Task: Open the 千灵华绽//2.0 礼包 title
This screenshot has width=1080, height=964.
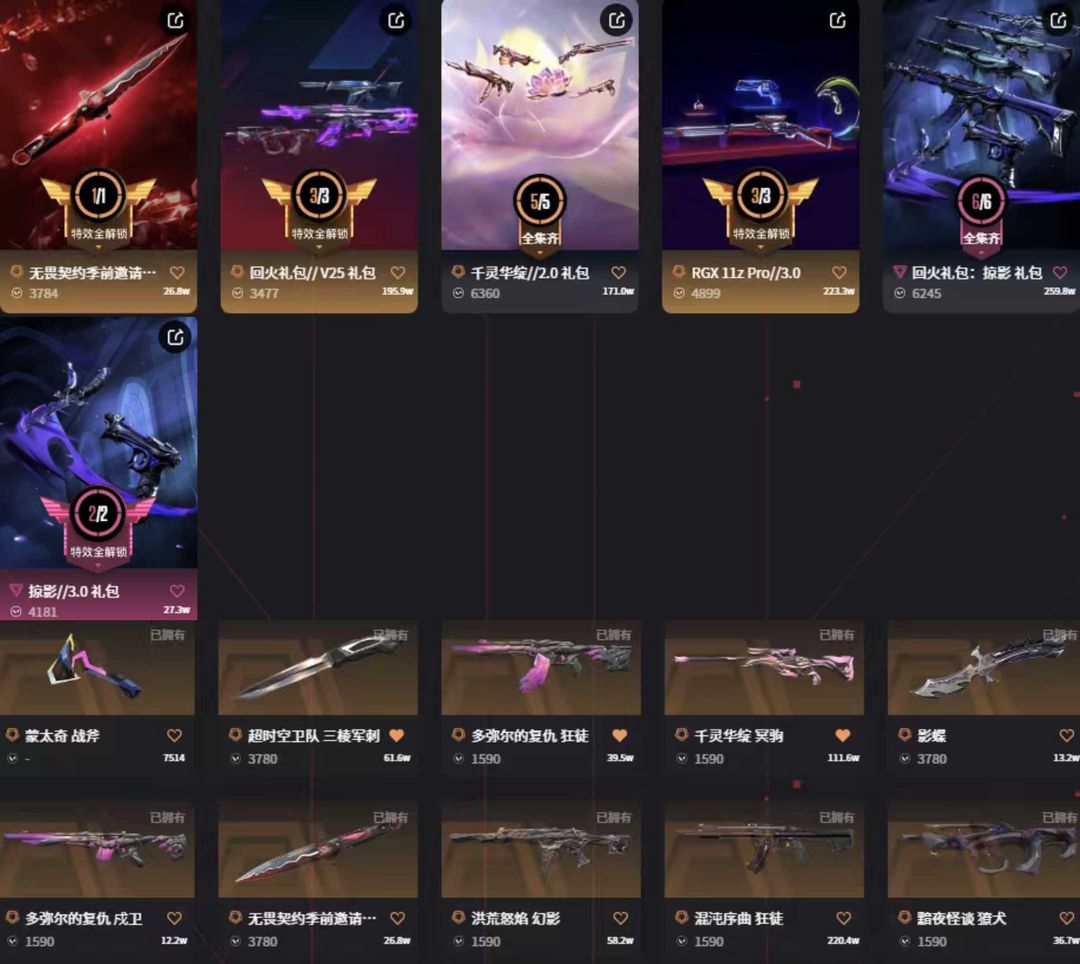Action: pos(530,273)
